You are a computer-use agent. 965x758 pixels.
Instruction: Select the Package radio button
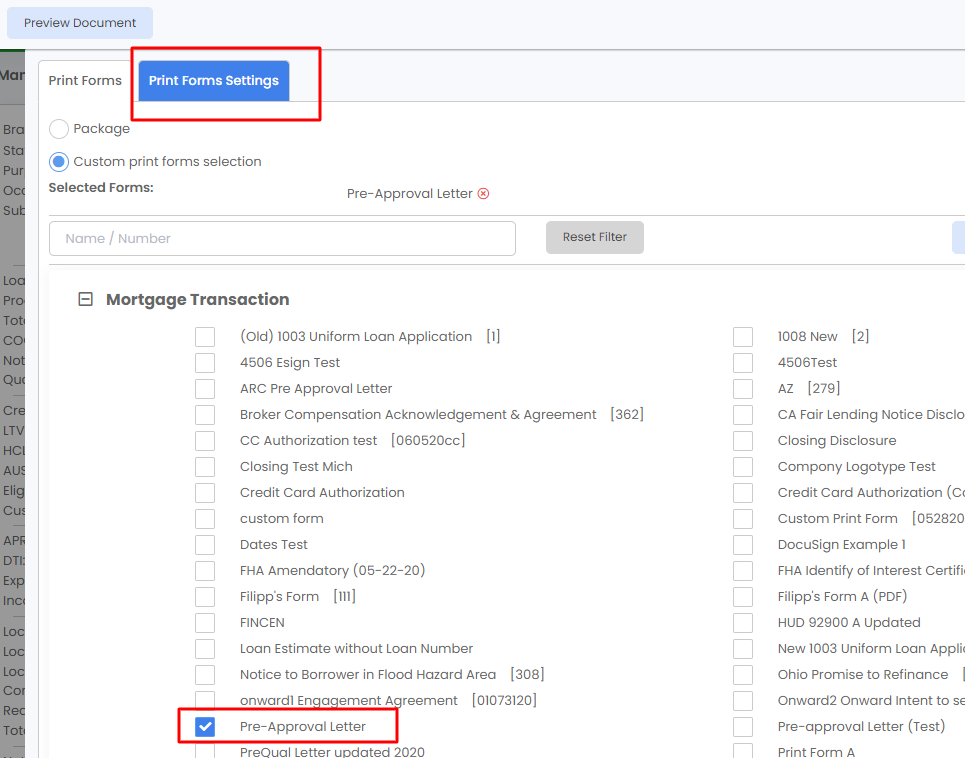[58, 128]
